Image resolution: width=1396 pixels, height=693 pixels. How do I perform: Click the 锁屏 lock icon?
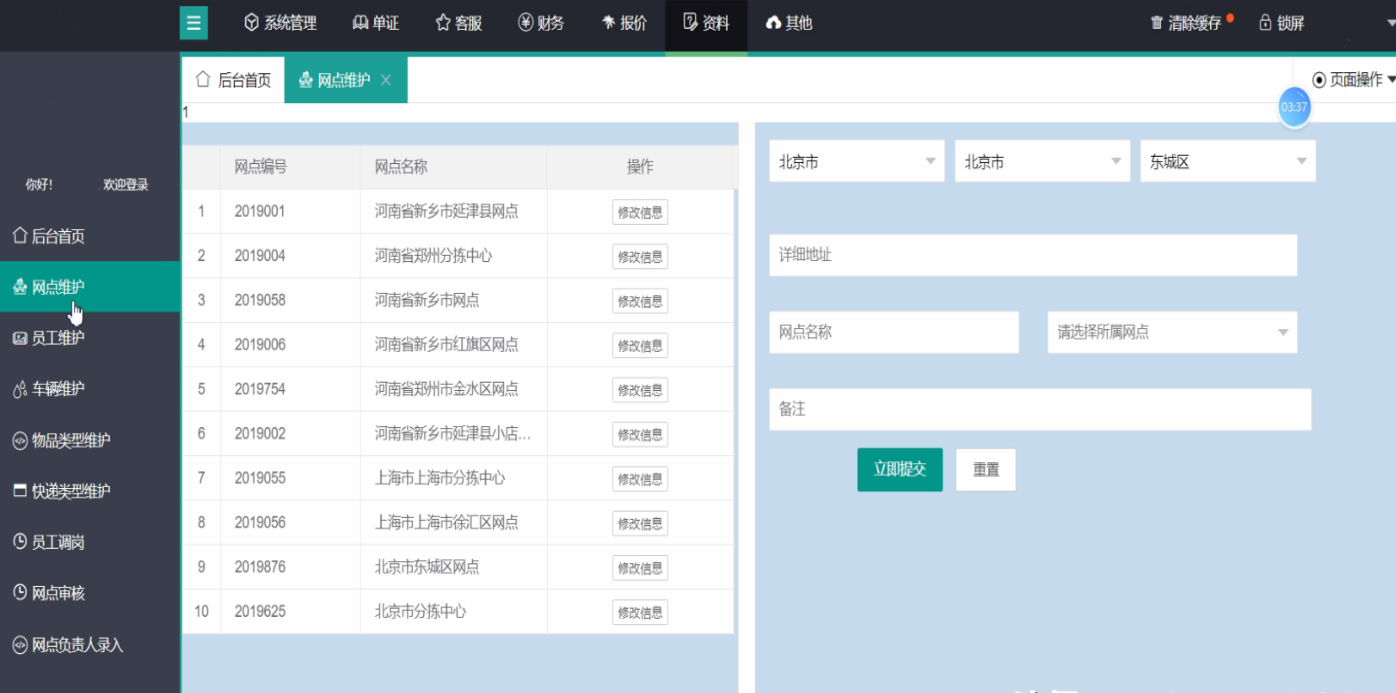(1265, 23)
